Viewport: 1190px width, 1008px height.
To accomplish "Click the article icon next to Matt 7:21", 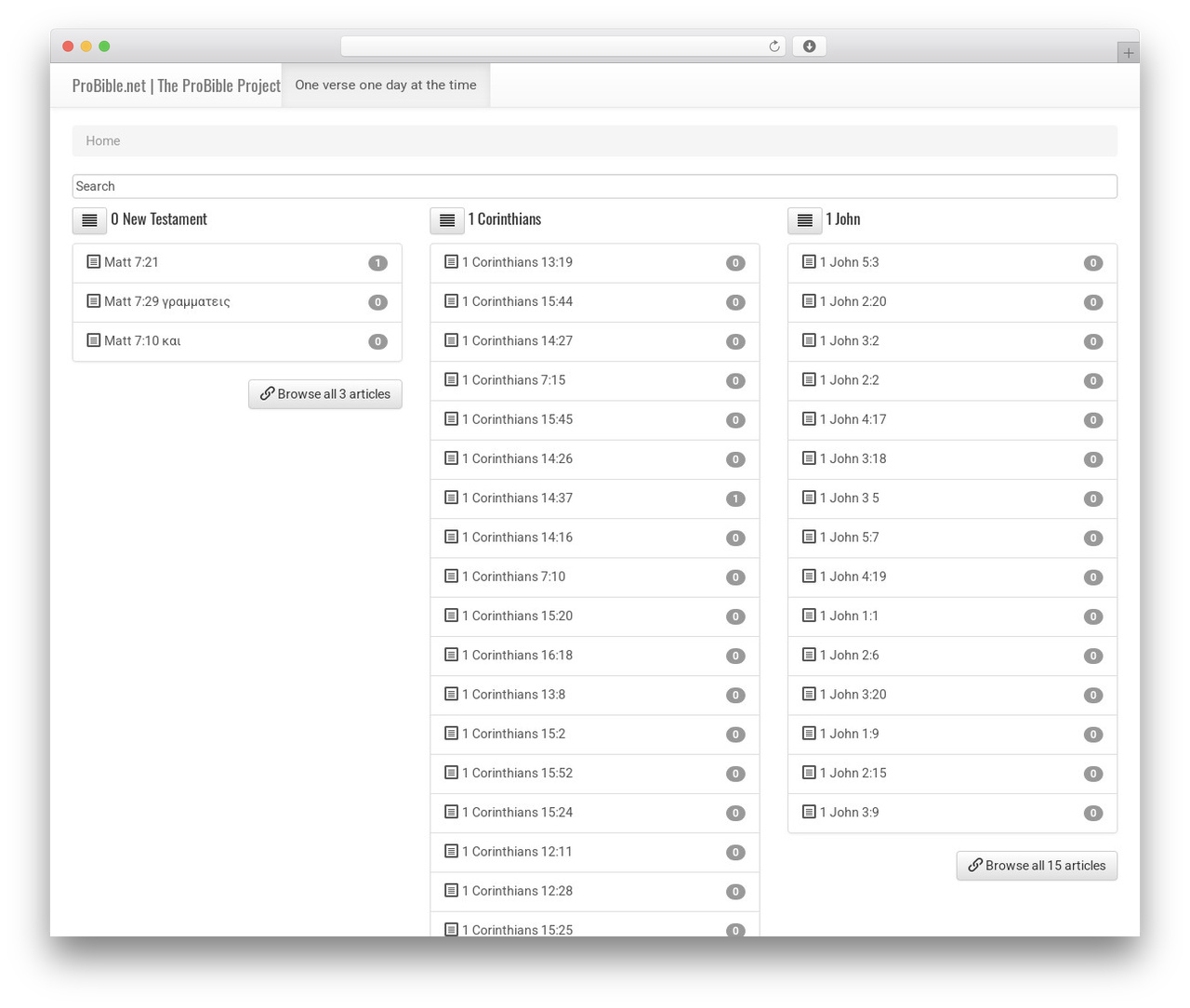I will click(x=93, y=262).
